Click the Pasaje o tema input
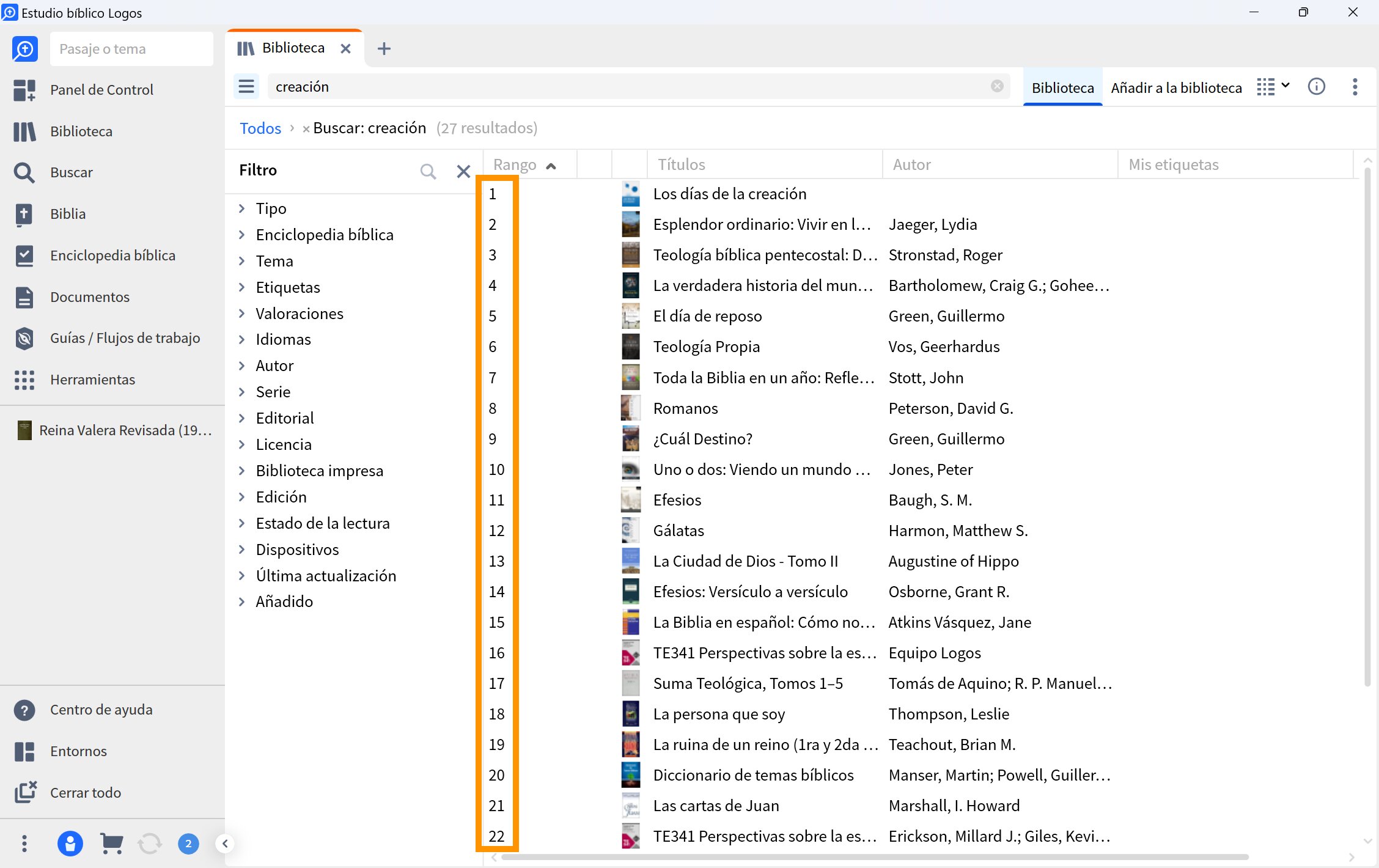Screen dimensions: 1379x868 (x=131, y=49)
